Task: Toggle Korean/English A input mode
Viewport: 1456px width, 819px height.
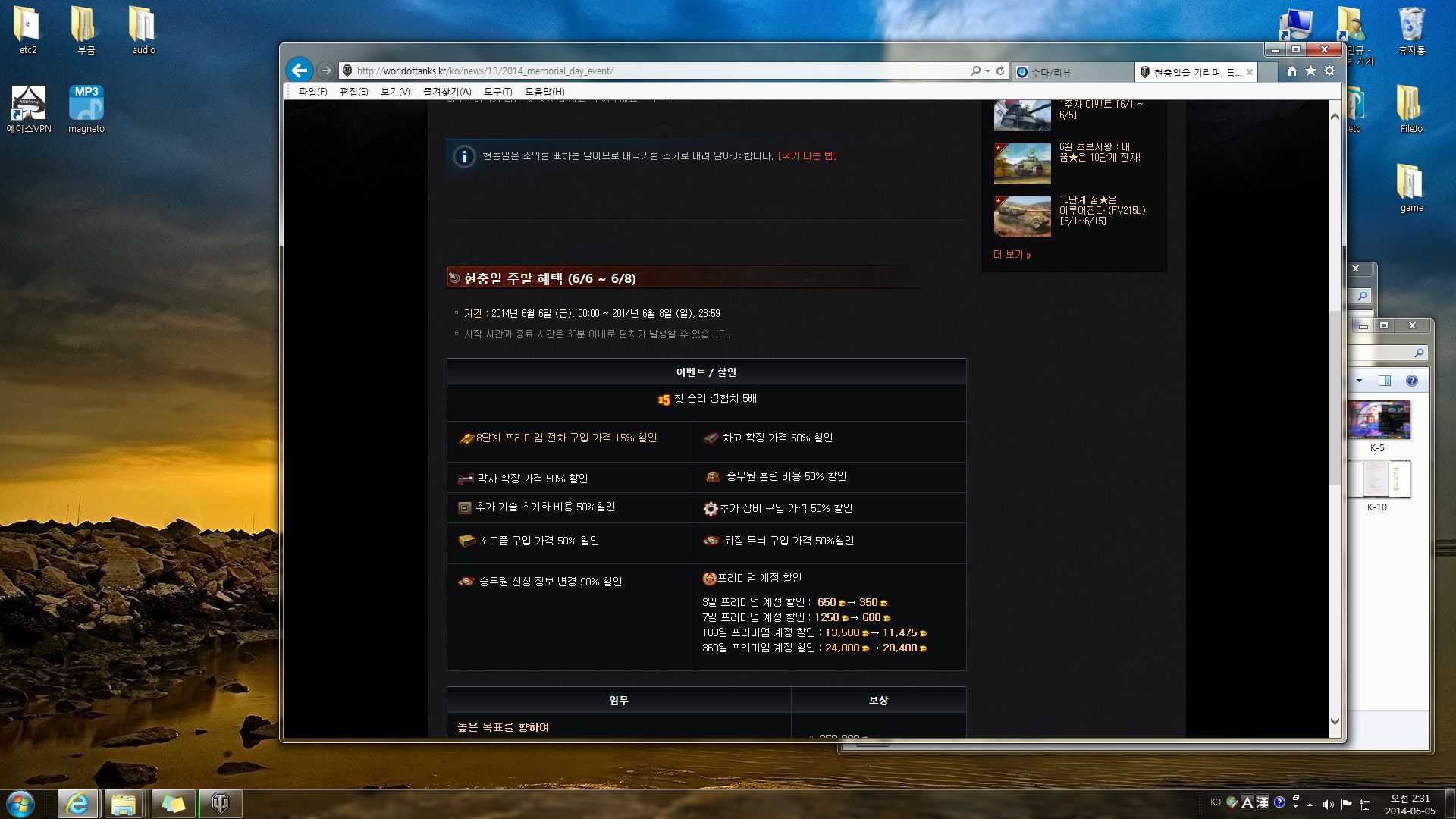Action: [x=1247, y=802]
